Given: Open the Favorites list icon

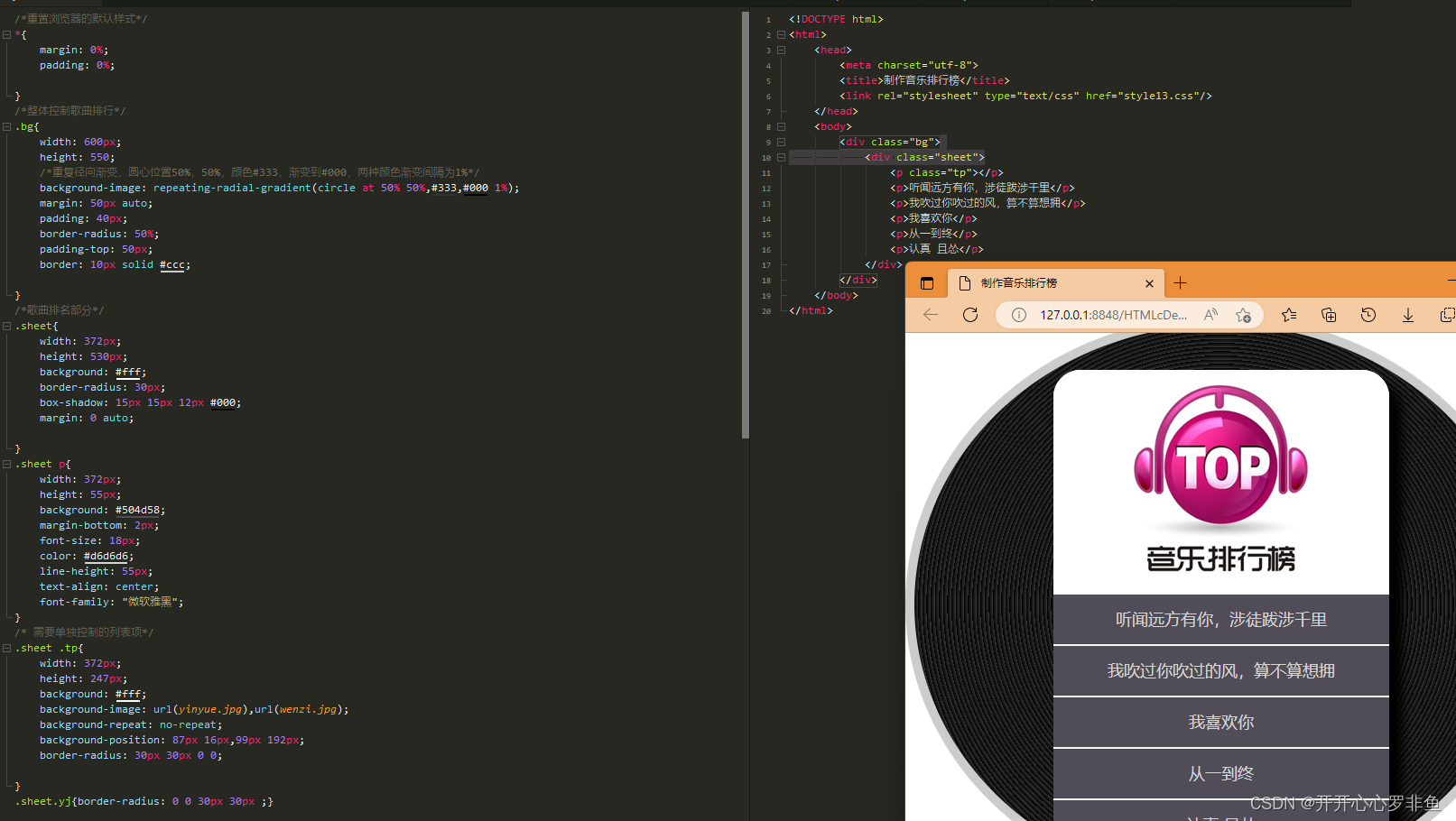Looking at the screenshot, I should coord(1289,315).
